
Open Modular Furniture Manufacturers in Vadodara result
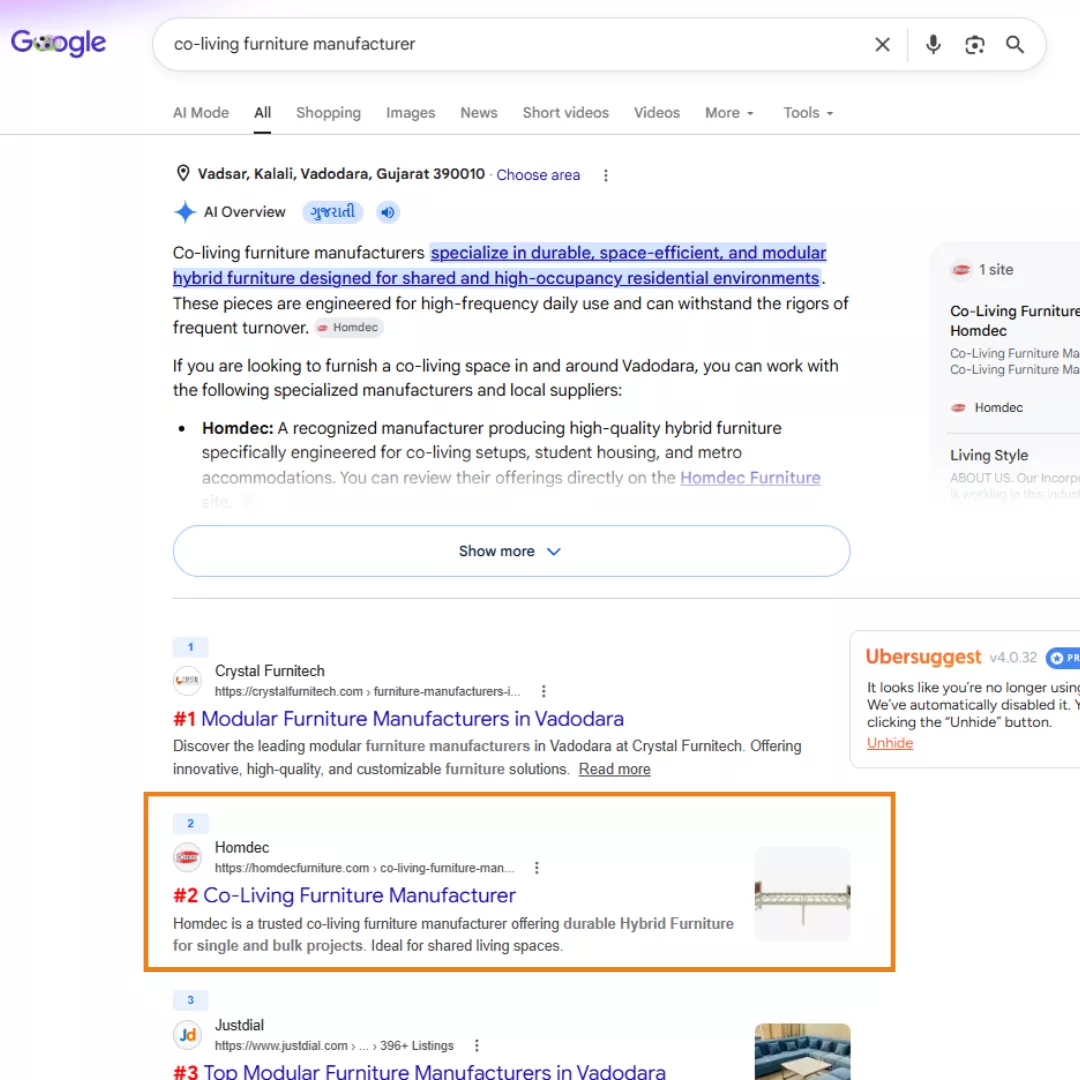point(412,718)
